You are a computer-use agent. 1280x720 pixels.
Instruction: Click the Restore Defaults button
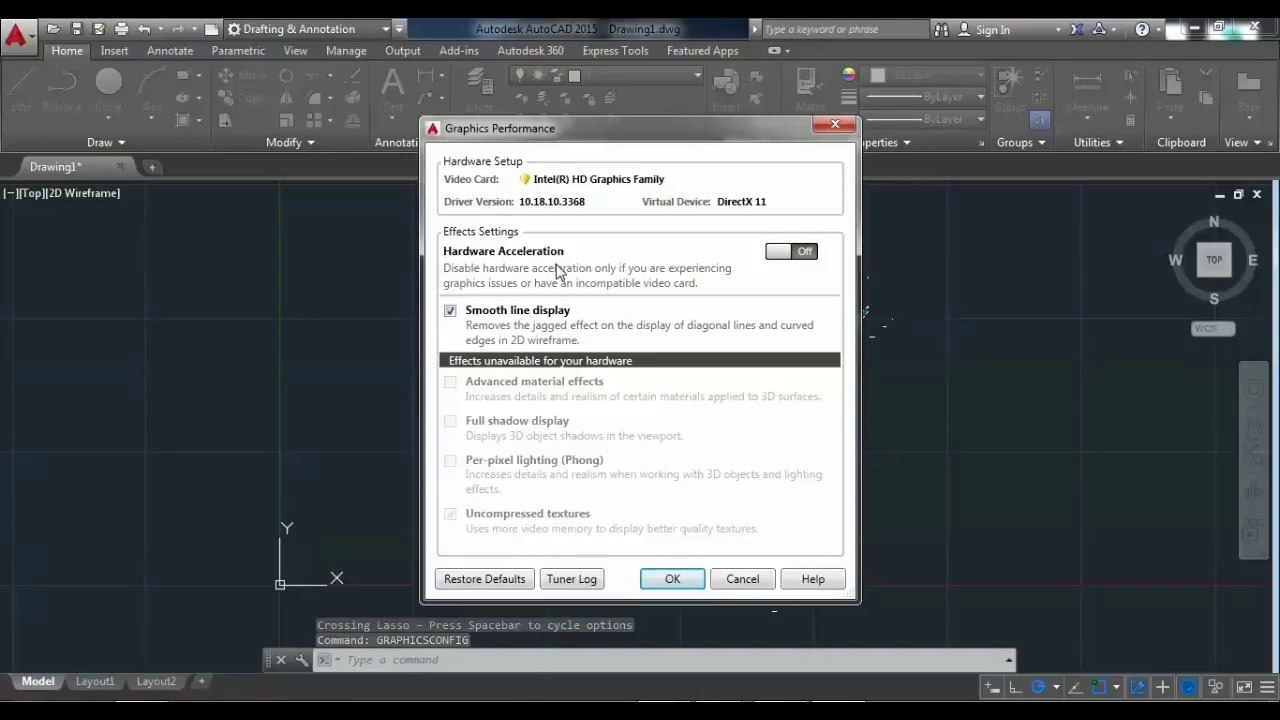[485, 579]
